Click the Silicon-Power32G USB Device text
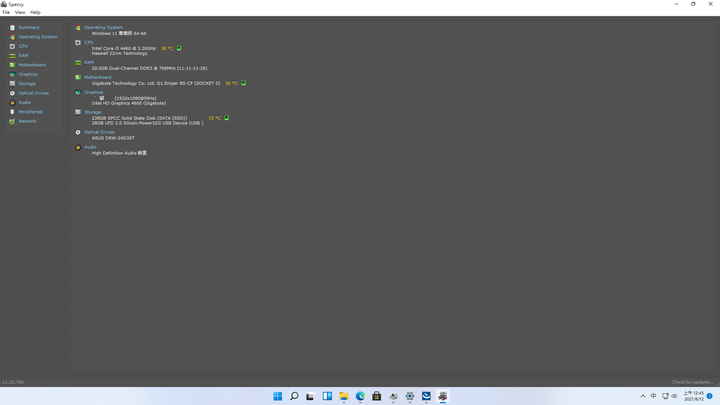The width and height of the screenshot is (720, 405). 147,123
